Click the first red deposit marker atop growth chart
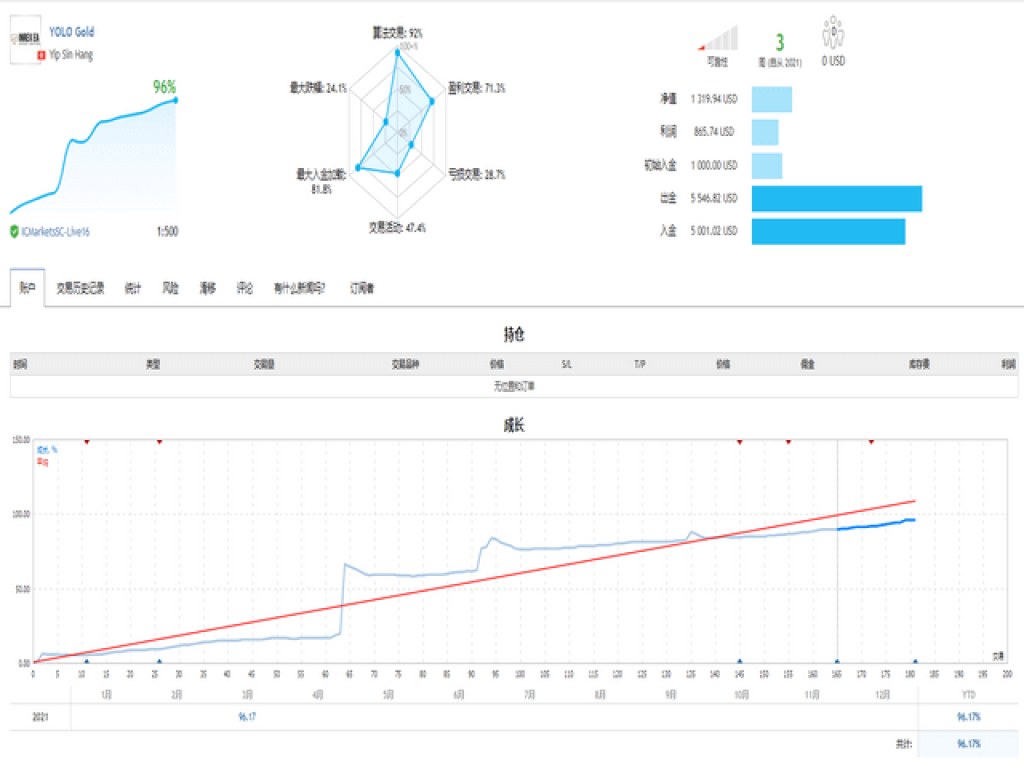This screenshot has width=1024, height=768. click(x=87, y=441)
